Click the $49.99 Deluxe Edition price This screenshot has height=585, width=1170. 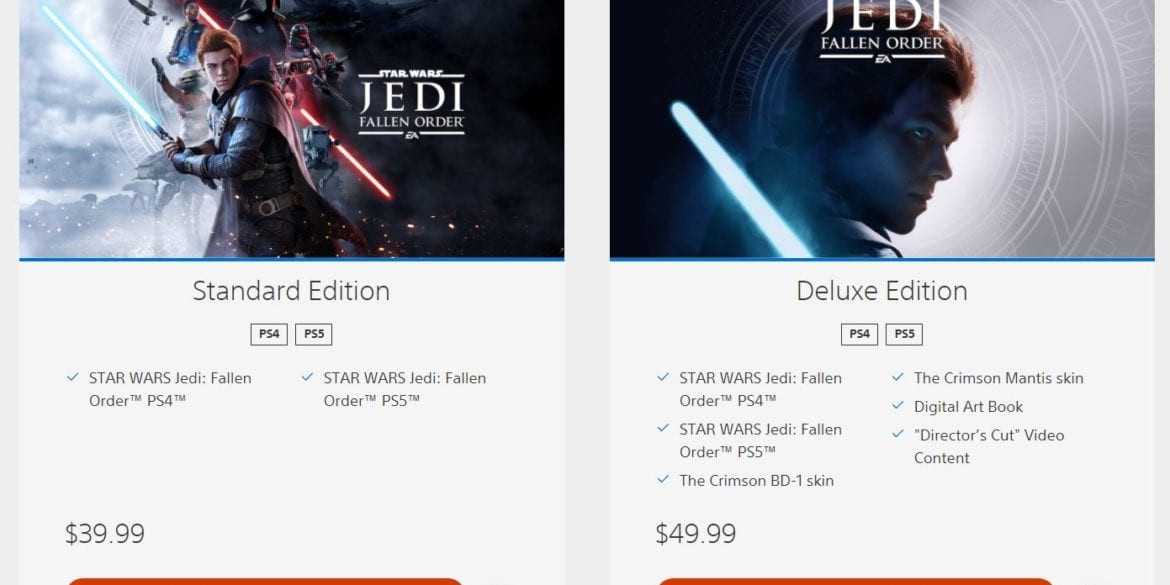[695, 534]
